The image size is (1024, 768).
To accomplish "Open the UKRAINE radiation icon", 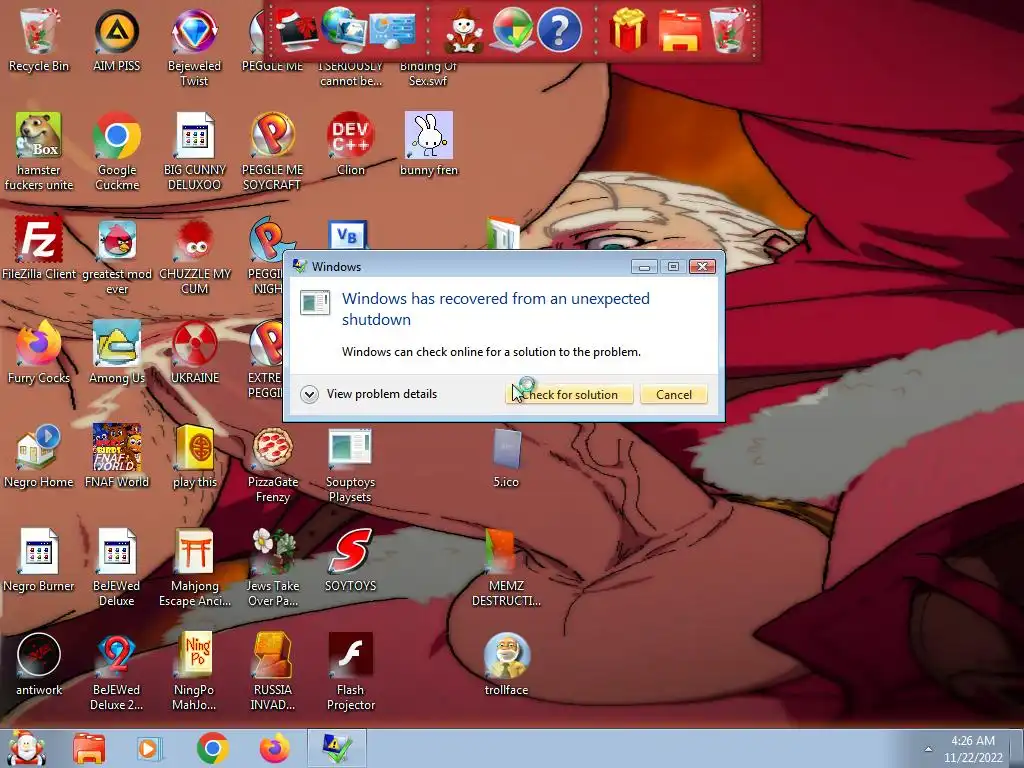I will coord(195,353).
